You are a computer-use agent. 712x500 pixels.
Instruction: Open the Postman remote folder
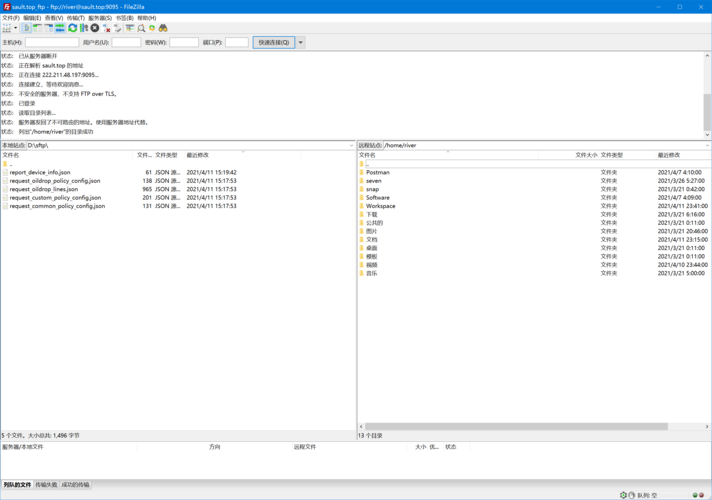tap(377, 172)
